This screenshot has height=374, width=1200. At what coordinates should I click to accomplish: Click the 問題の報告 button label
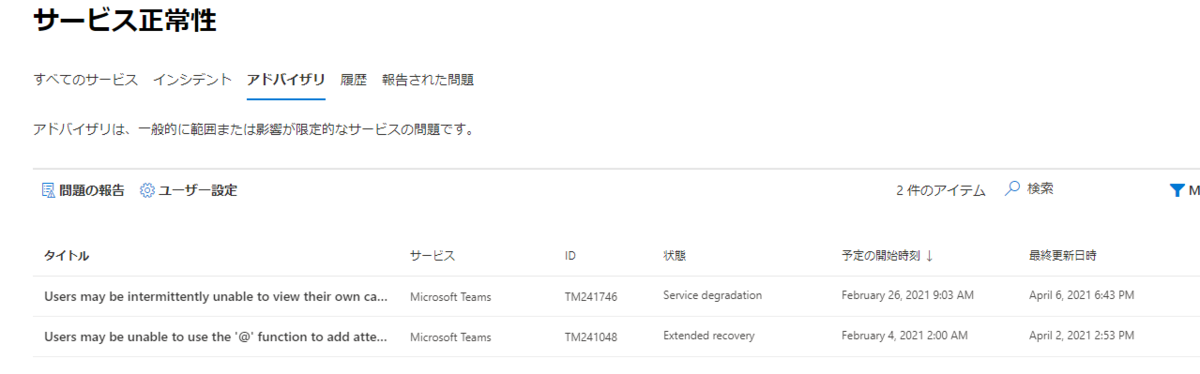tap(92, 190)
